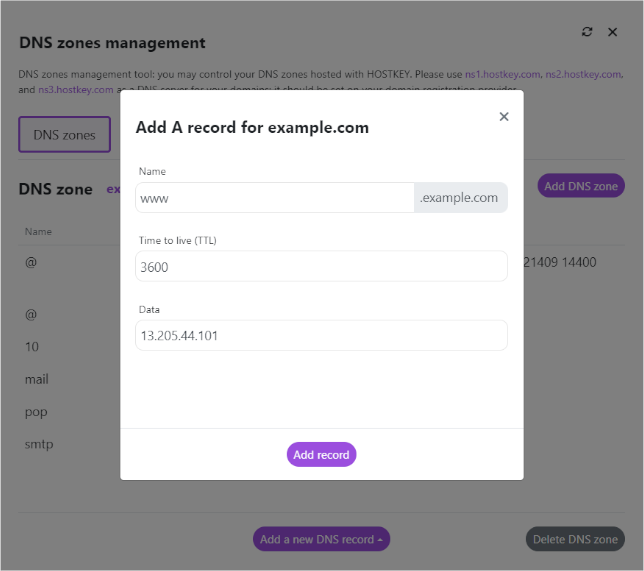Switch to the DNS zones tab
This screenshot has width=644, height=571.
coord(64,135)
